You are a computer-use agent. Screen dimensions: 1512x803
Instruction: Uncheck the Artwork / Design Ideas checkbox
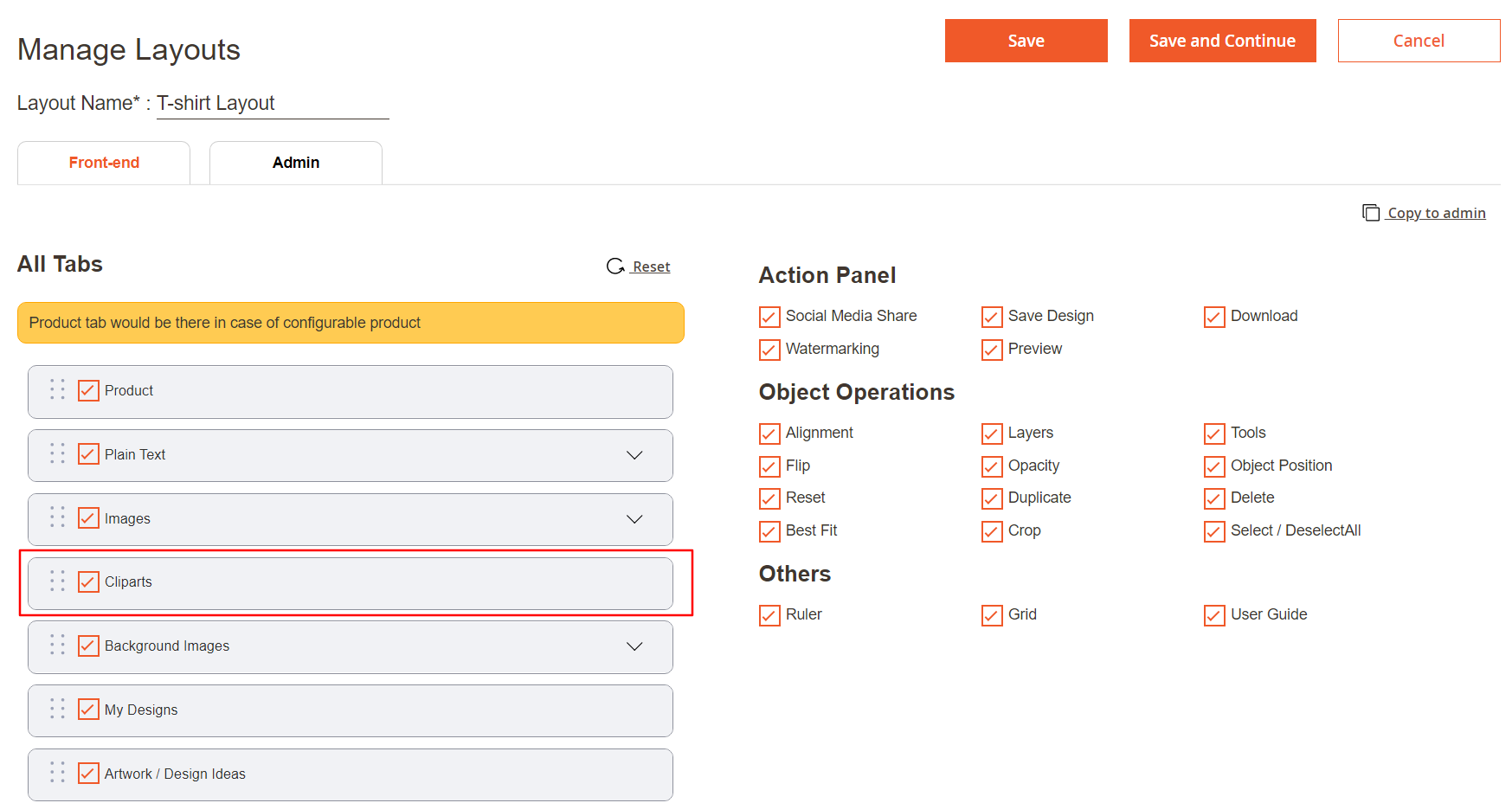[x=88, y=774]
